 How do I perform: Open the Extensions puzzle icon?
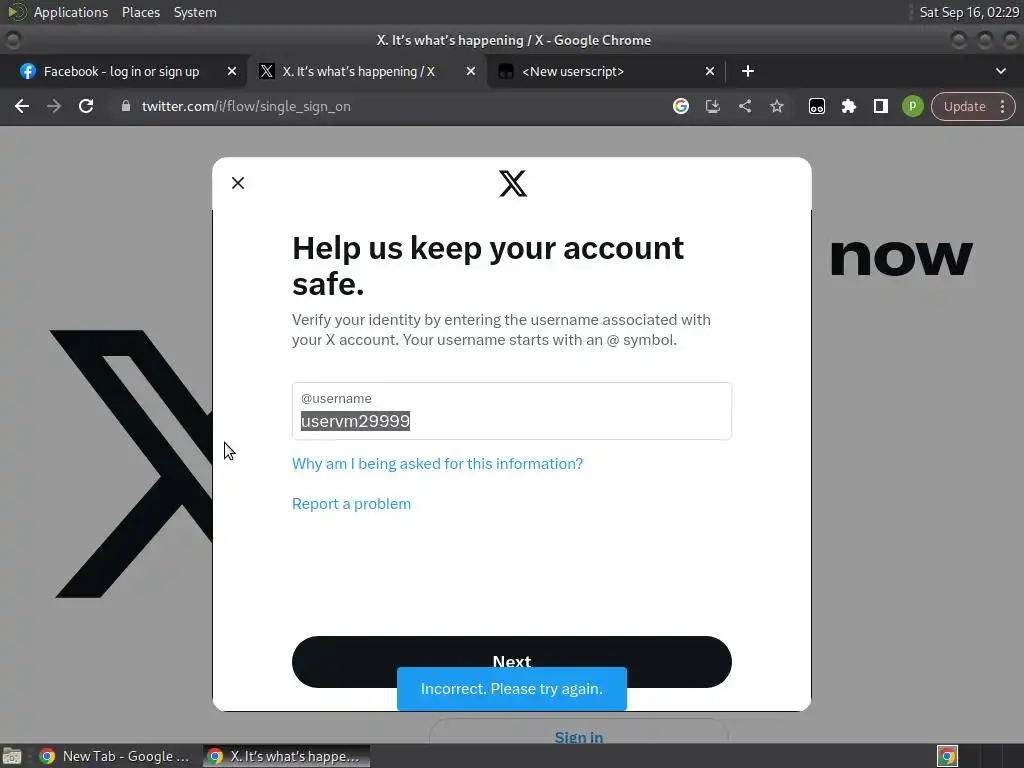pos(848,106)
